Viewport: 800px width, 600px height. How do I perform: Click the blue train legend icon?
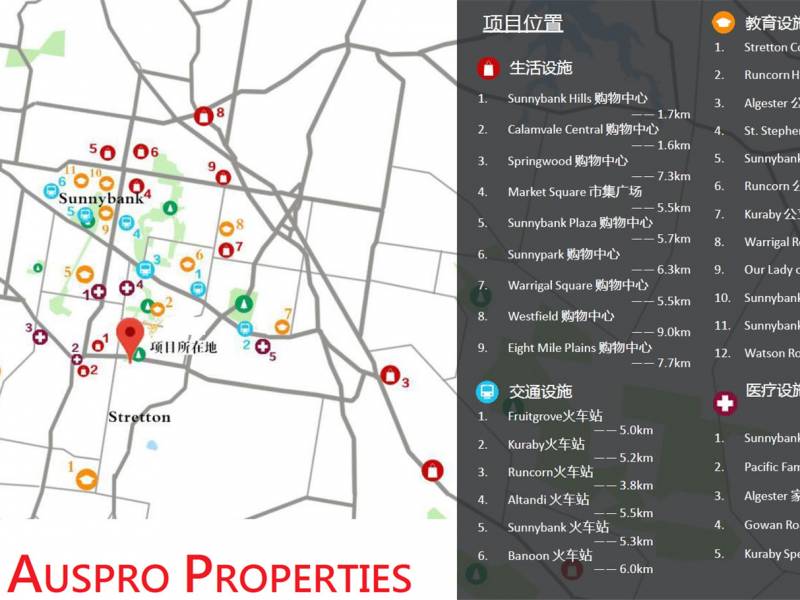[487, 392]
